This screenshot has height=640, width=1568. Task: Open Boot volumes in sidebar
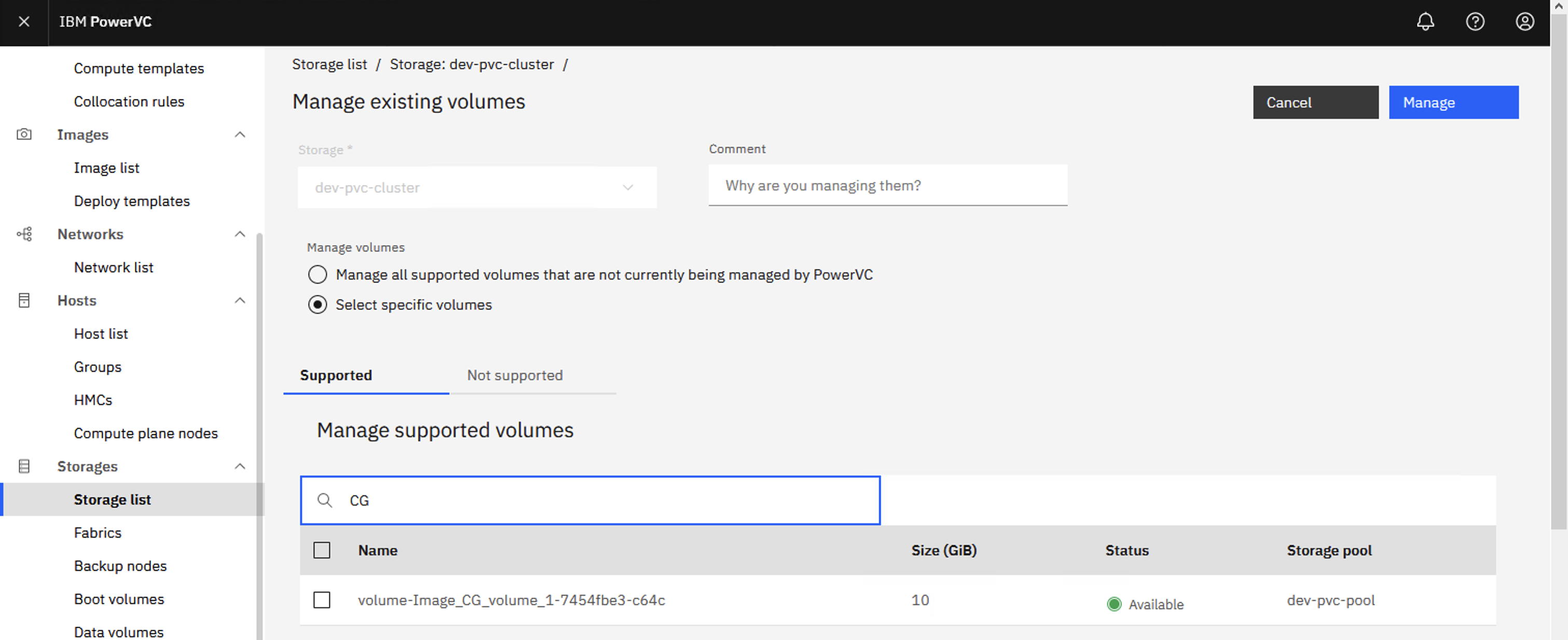[x=119, y=599]
